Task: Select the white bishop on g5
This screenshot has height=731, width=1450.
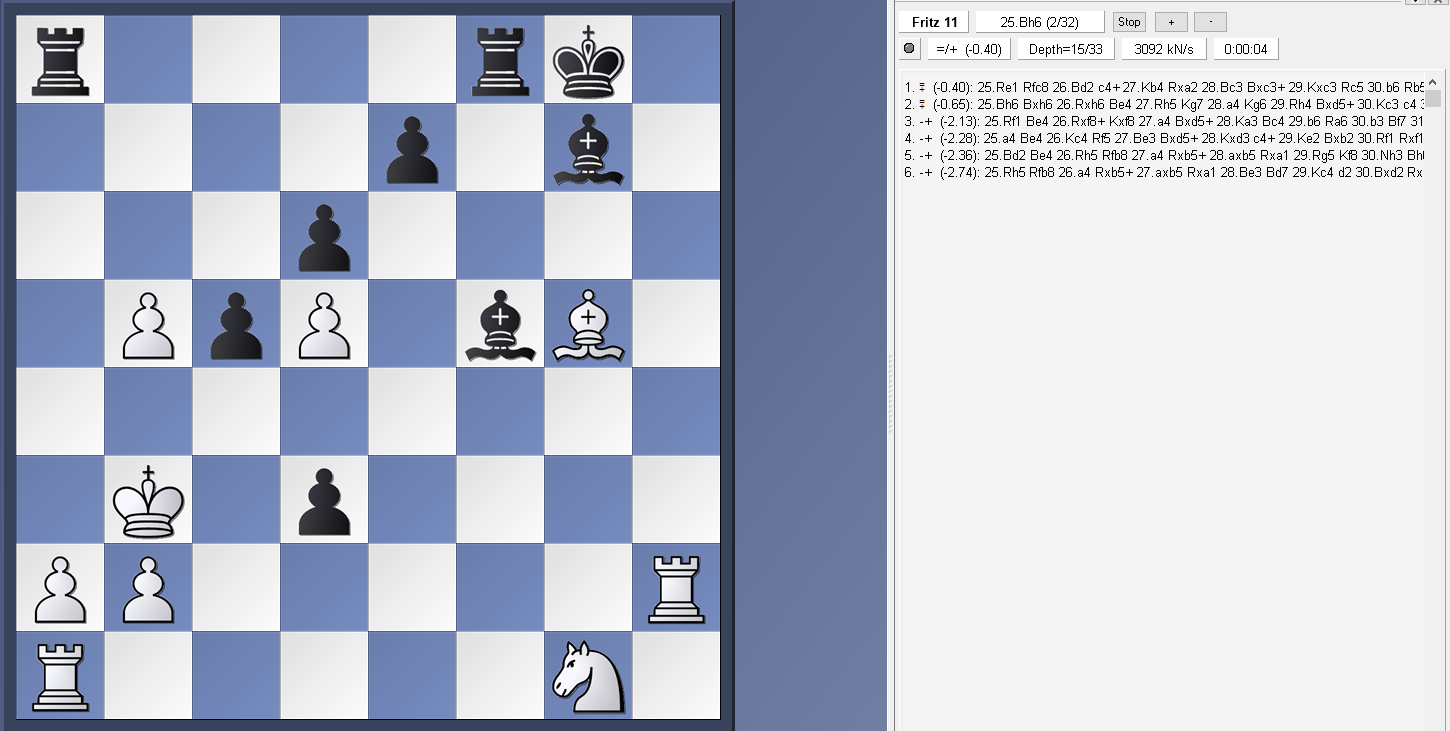Action: pos(588,324)
